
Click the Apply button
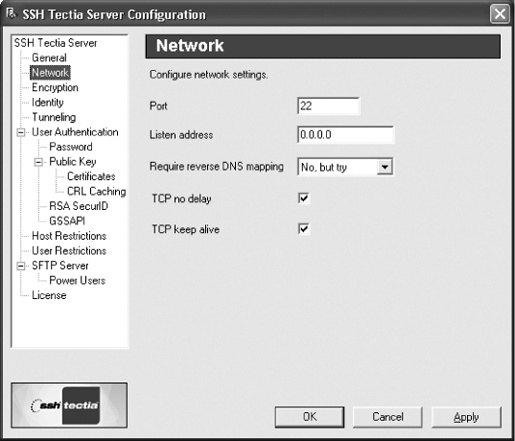466,417
